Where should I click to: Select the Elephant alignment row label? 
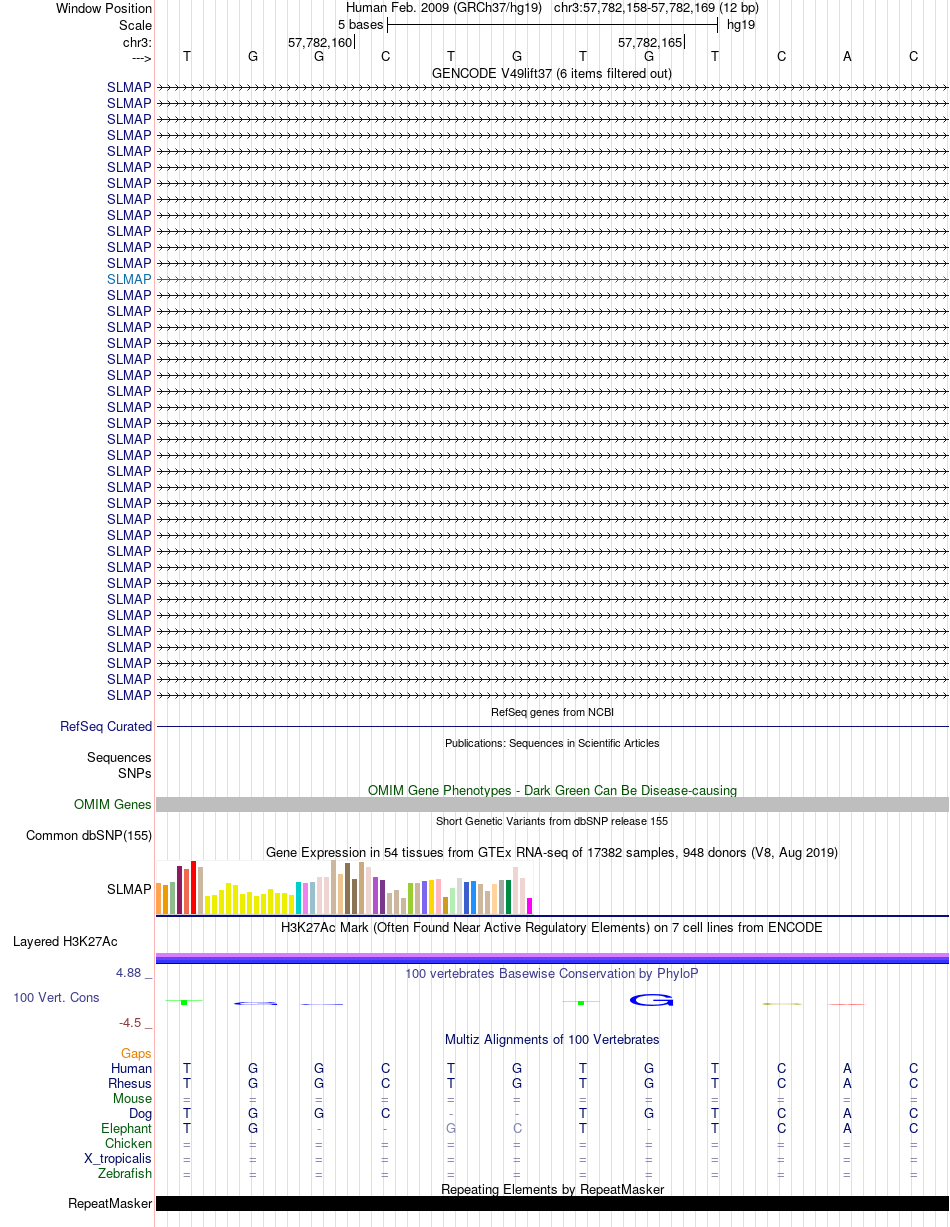[x=126, y=1128]
